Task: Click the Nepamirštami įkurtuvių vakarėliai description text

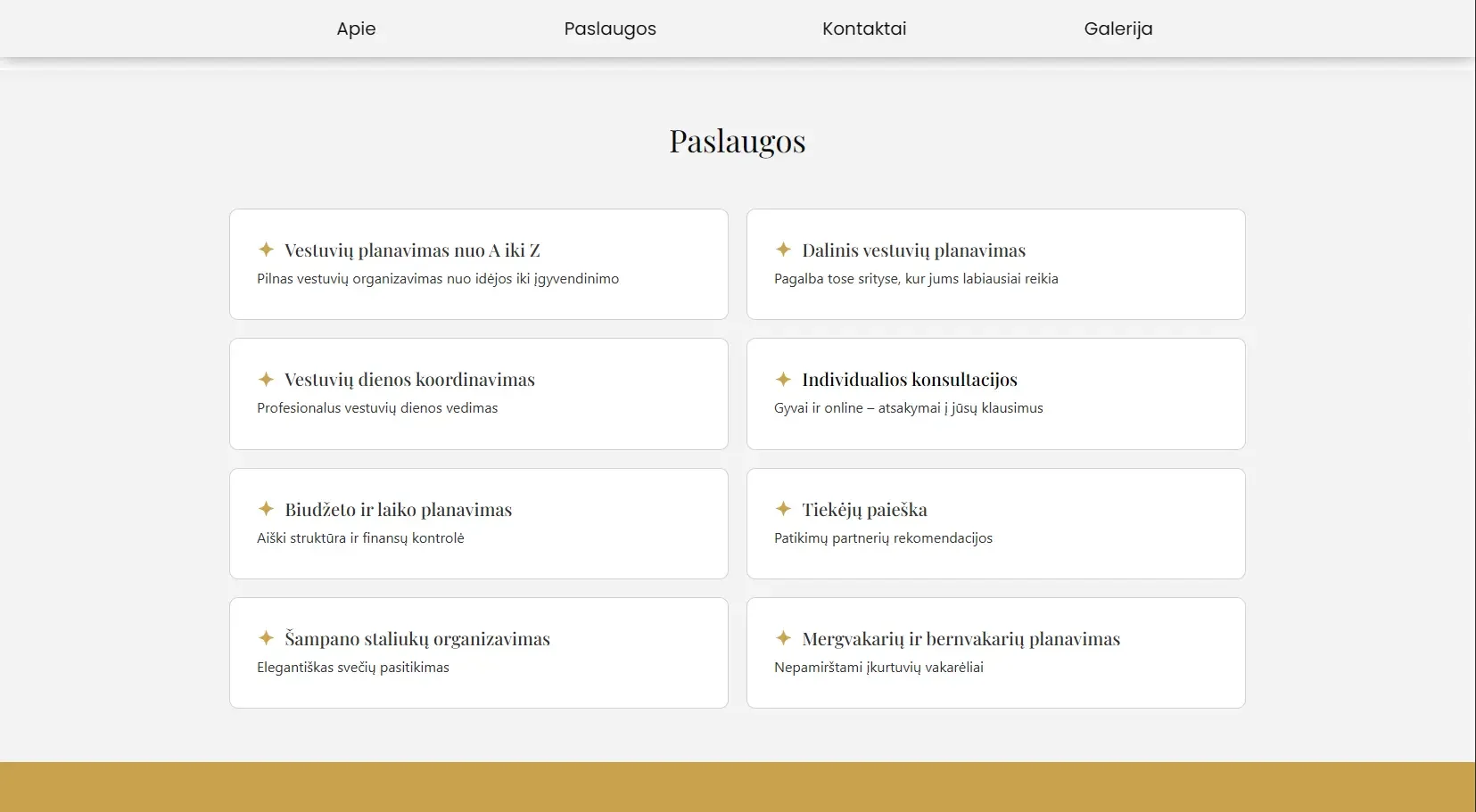Action: [x=878, y=668]
